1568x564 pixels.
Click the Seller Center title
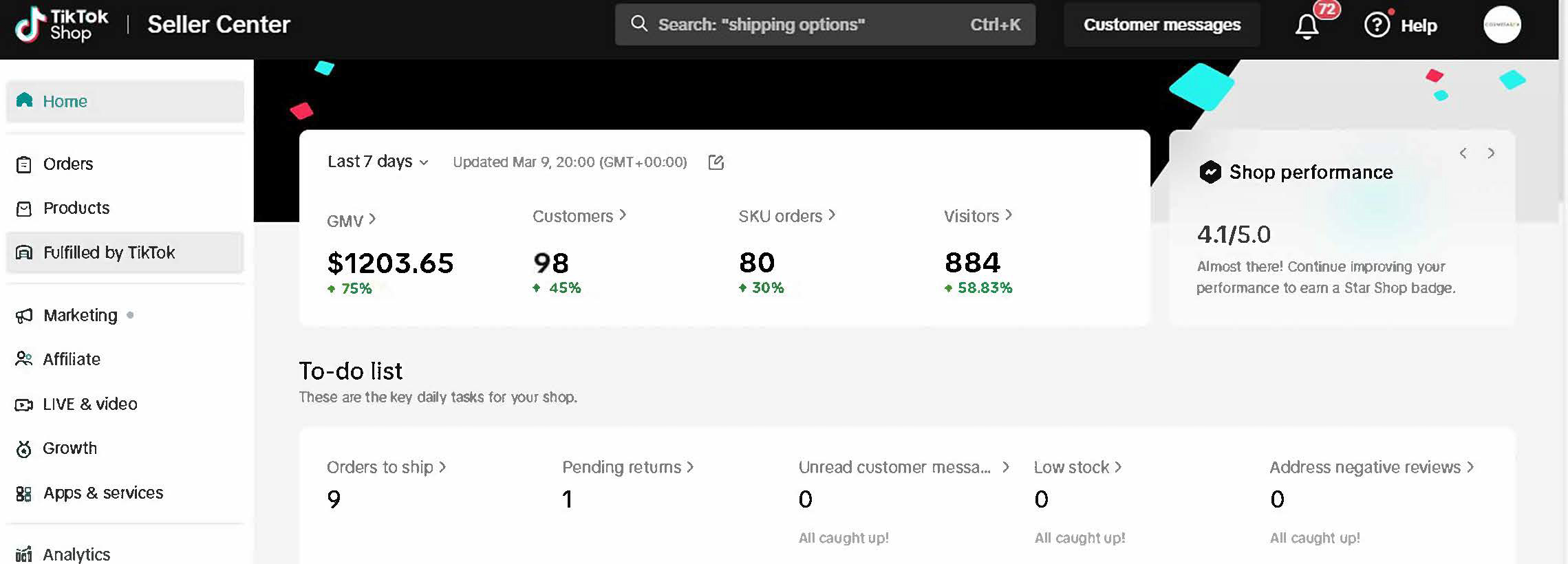[x=219, y=25]
